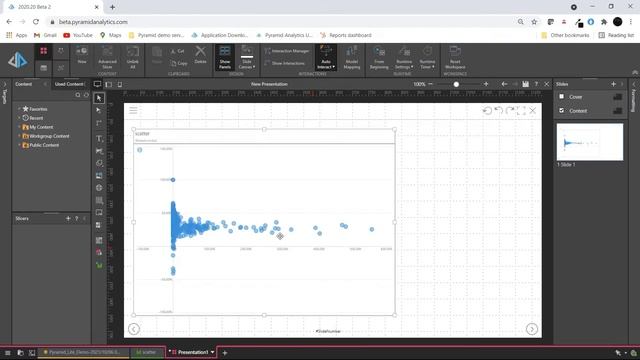Switch to the Pyramid_Lite_Demo tab at bottom
The height and width of the screenshot is (360, 640).
point(84,352)
